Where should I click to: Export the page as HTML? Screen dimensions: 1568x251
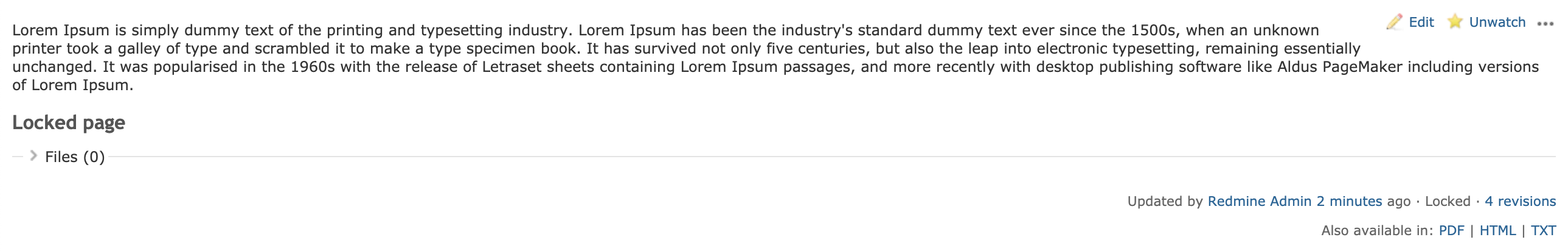(x=1498, y=230)
